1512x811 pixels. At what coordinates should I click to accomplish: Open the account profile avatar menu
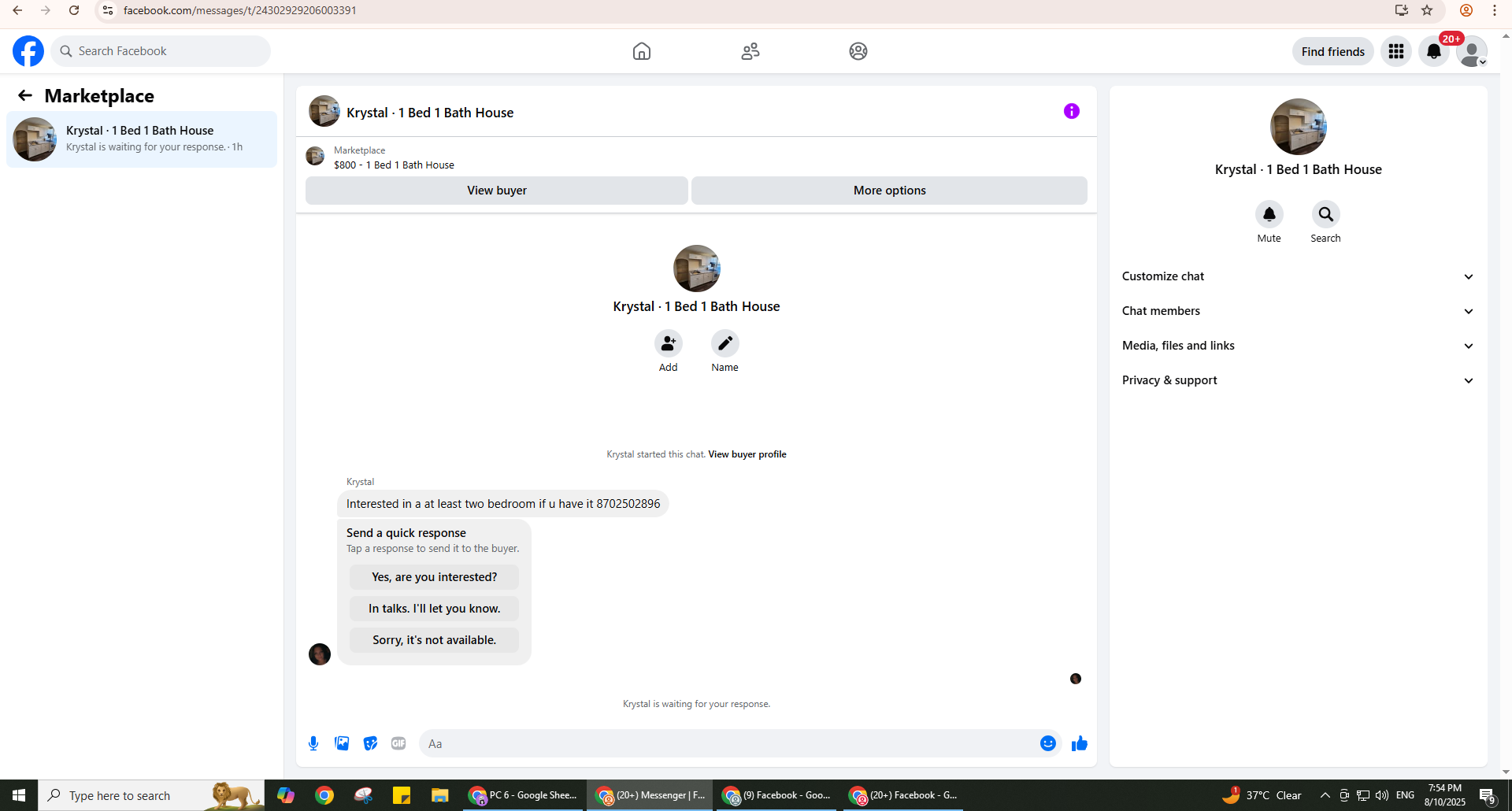[x=1472, y=51]
